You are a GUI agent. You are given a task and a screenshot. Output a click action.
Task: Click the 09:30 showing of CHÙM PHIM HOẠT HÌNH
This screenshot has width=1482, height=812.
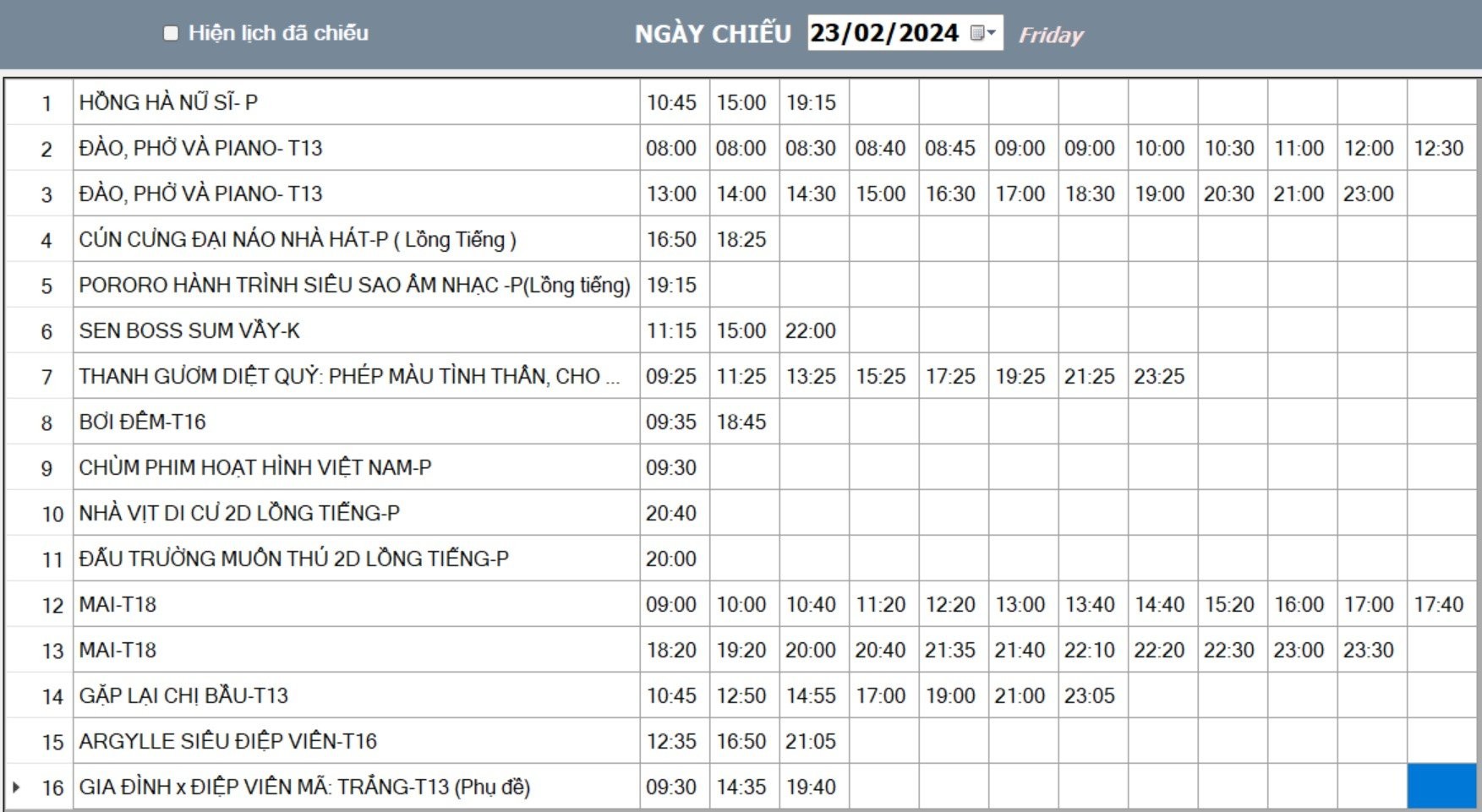[x=671, y=468]
